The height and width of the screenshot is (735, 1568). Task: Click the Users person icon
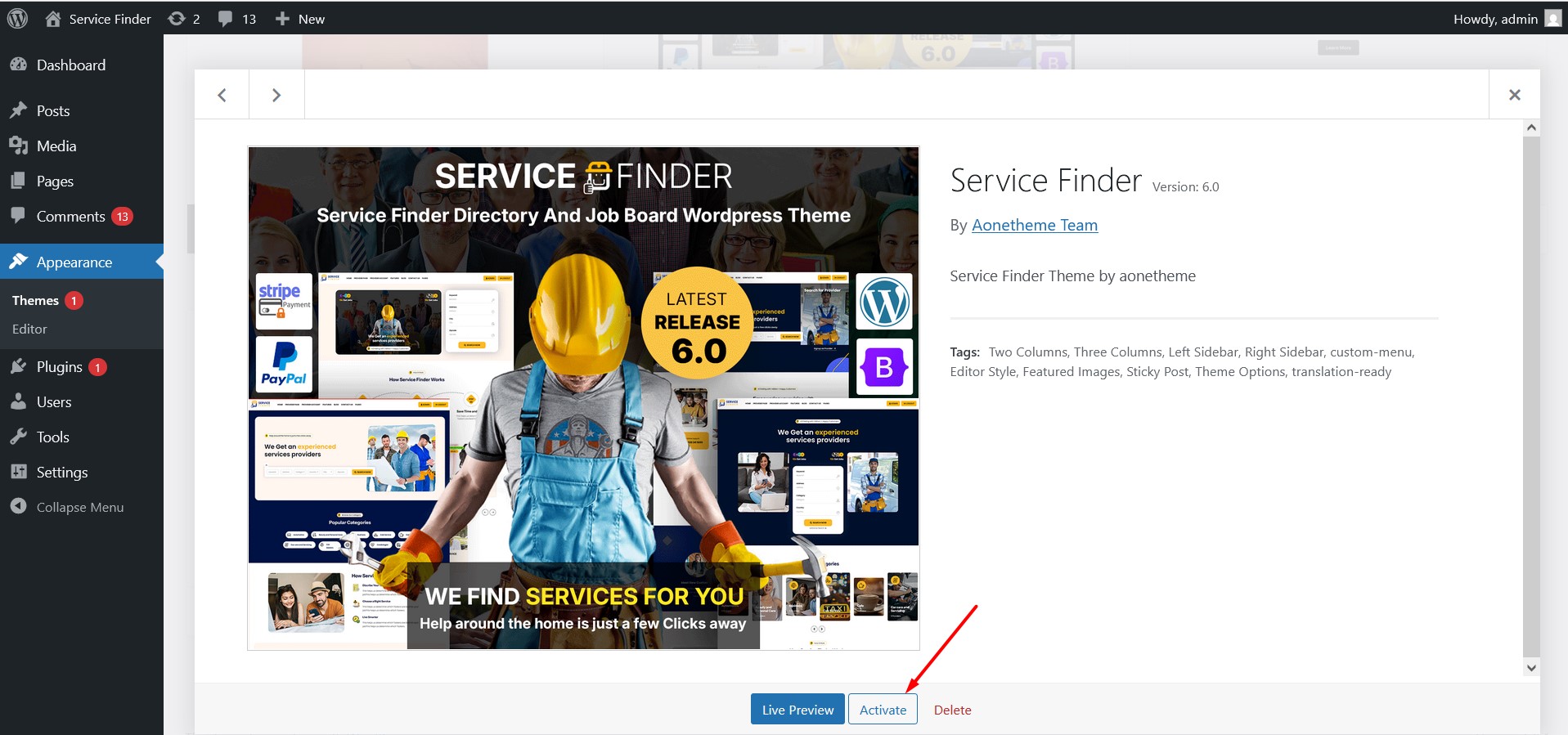[x=18, y=401]
